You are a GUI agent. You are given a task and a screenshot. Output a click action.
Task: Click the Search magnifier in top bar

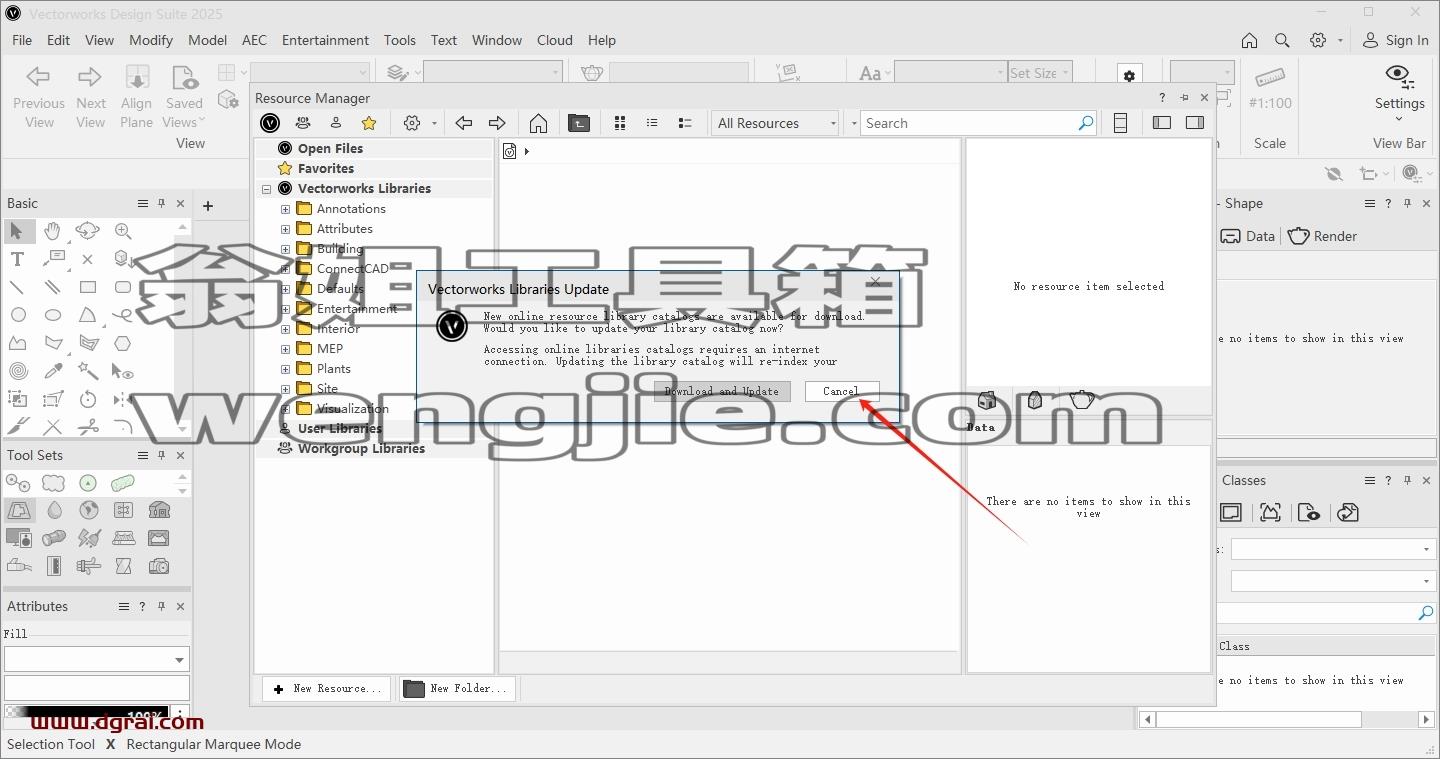coord(1282,40)
